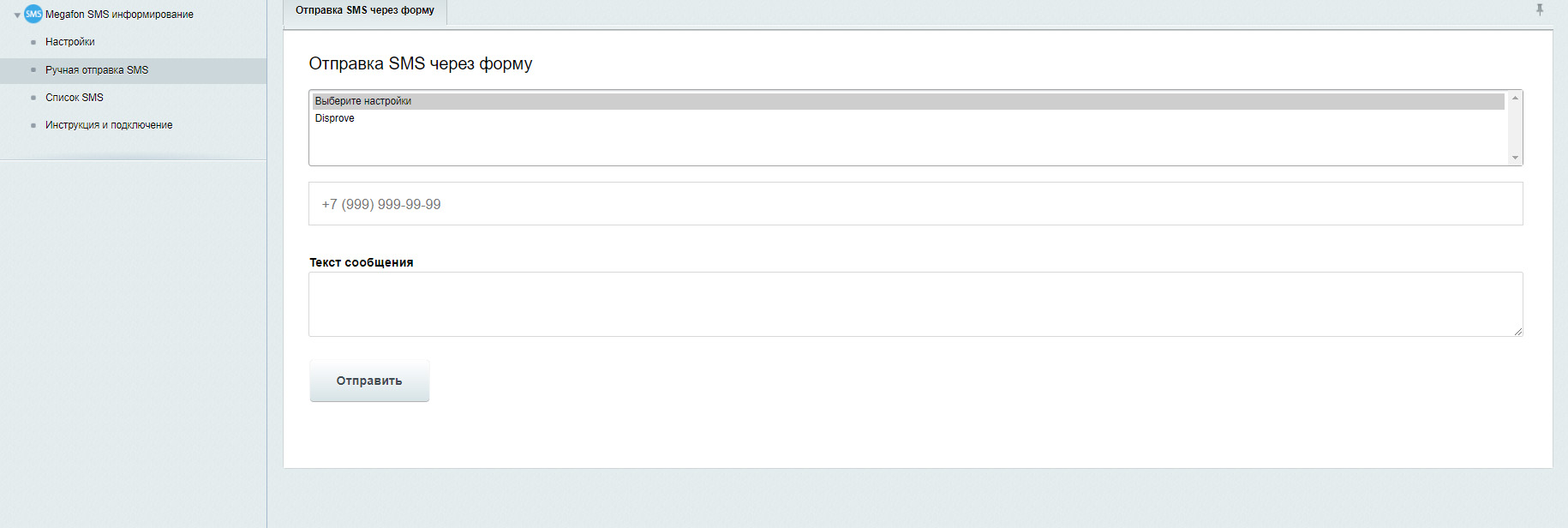Open the Настройки menu item

click(70, 42)
